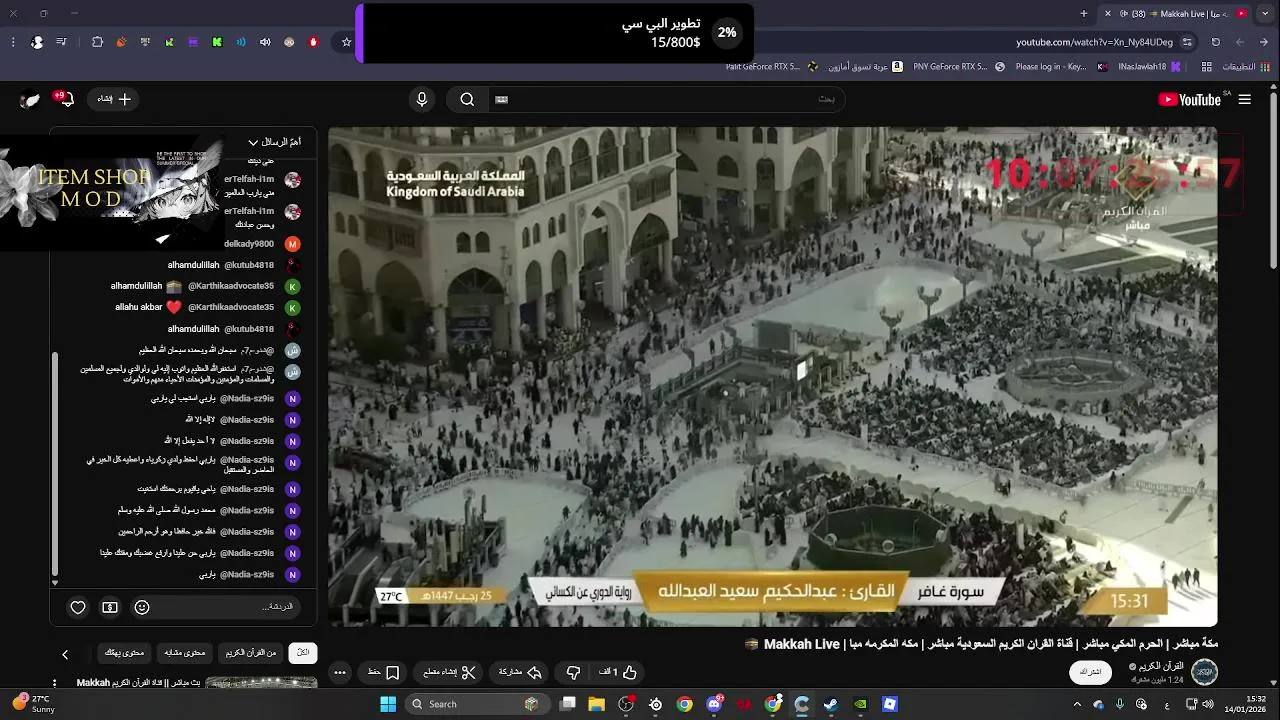
Task: Open 'INasJawlah18' bookmark
Action: (1149, 67)
